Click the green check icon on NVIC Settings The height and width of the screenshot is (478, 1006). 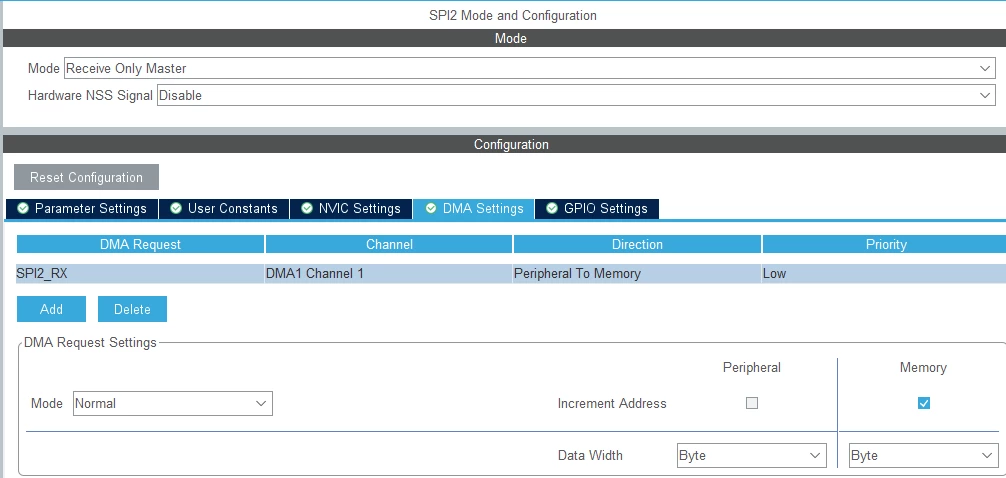click(307, 209)
